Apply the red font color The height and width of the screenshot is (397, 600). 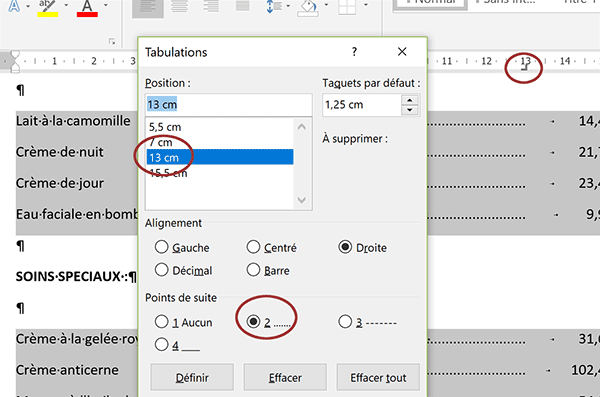click(x=87, y=8)
